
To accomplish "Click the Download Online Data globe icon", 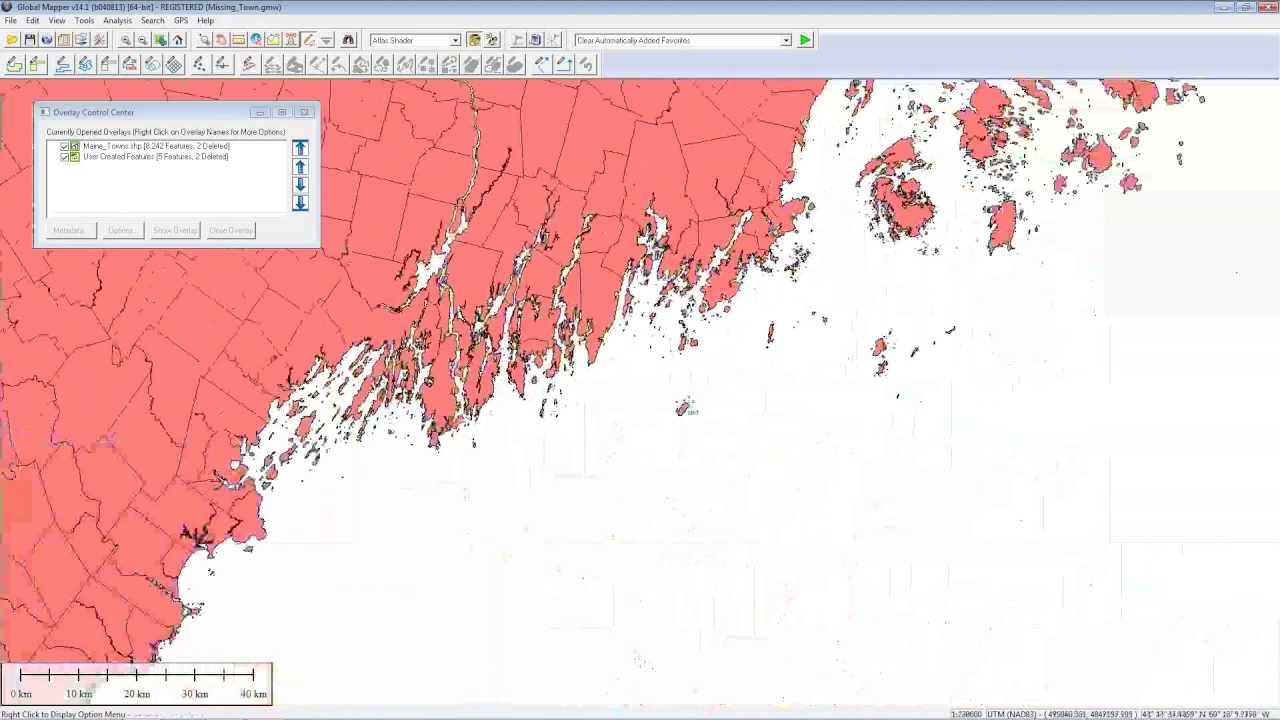I will click(46, 40).
